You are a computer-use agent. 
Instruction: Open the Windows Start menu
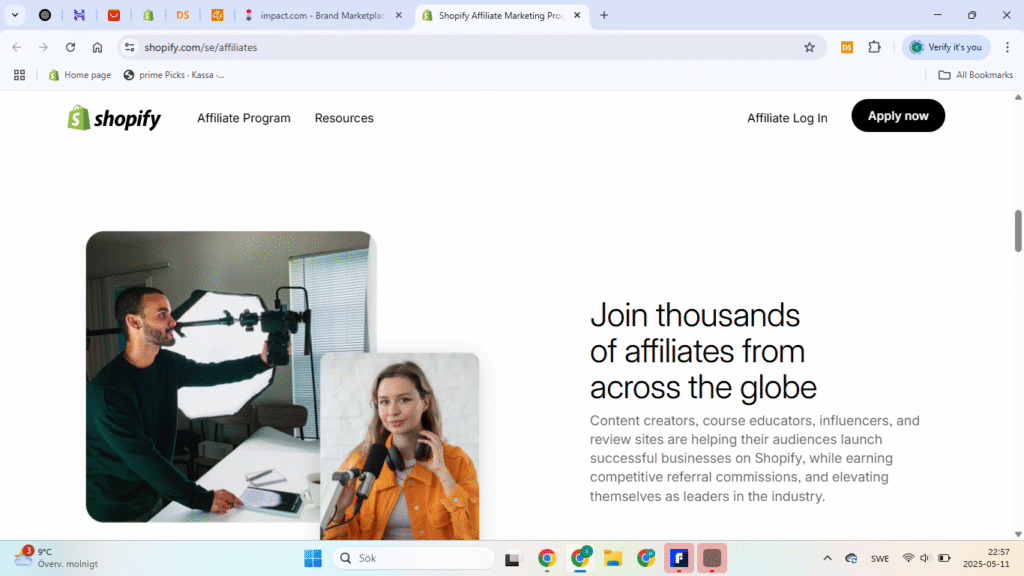coord(313,558)
